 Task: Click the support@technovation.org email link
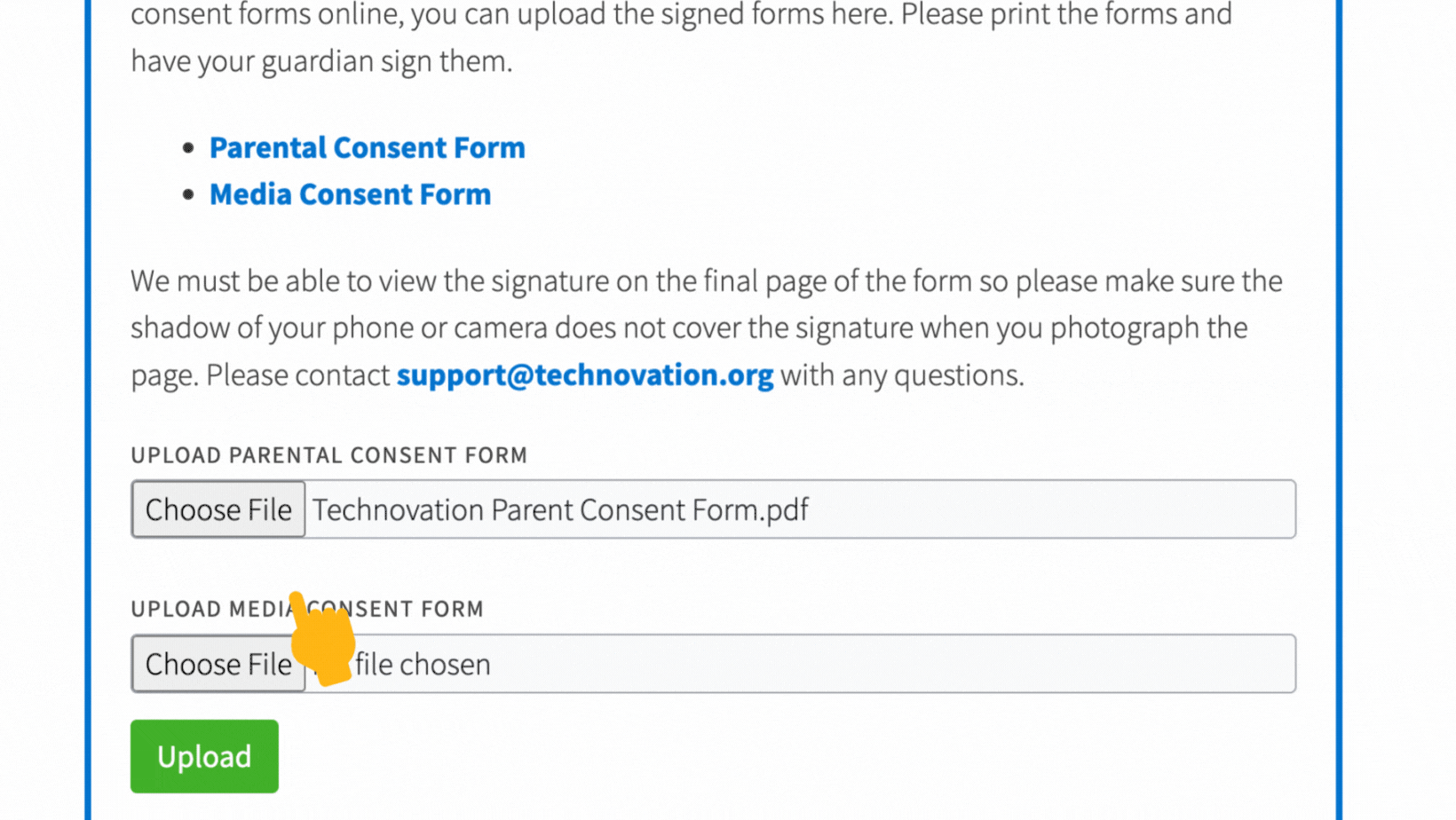click(x=584, y=375)
